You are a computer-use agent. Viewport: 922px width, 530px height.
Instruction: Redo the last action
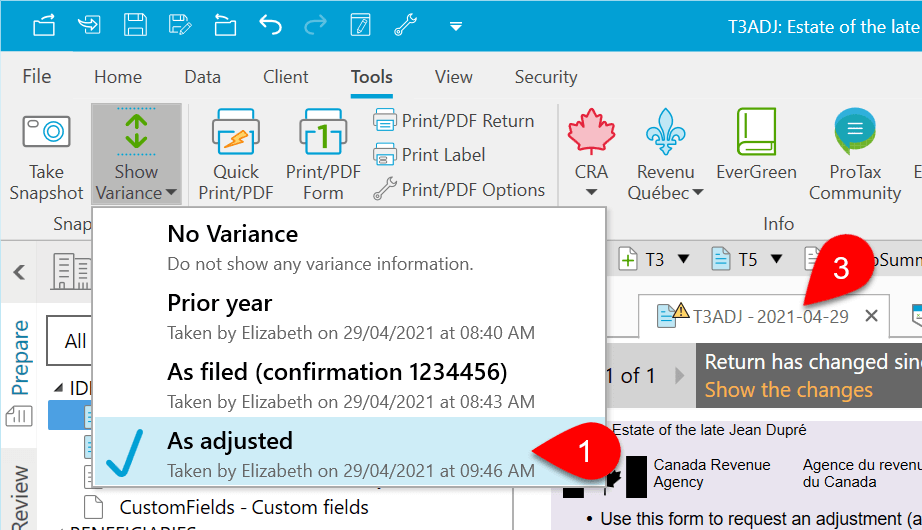coord(316,25)
